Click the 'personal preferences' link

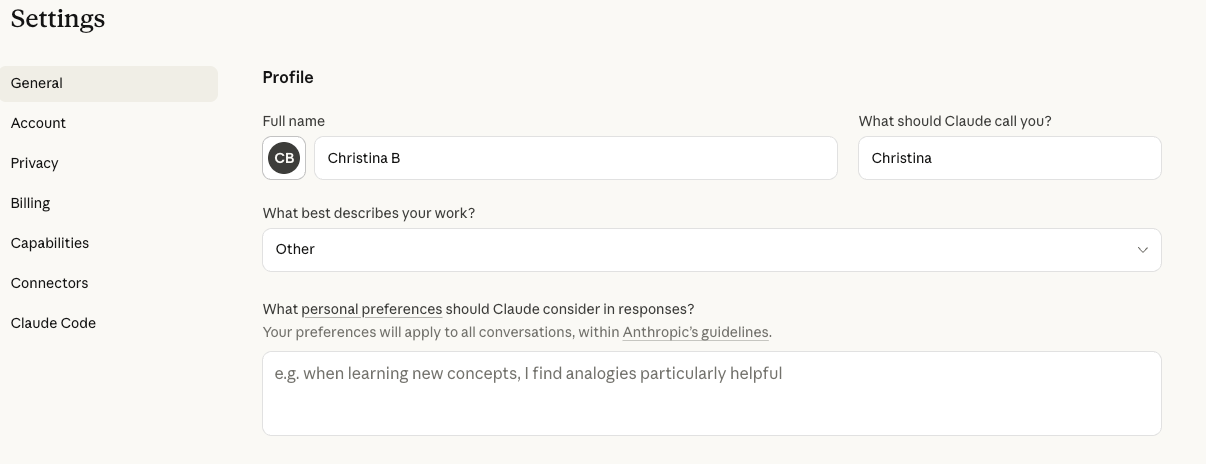[x=371, y=309]
